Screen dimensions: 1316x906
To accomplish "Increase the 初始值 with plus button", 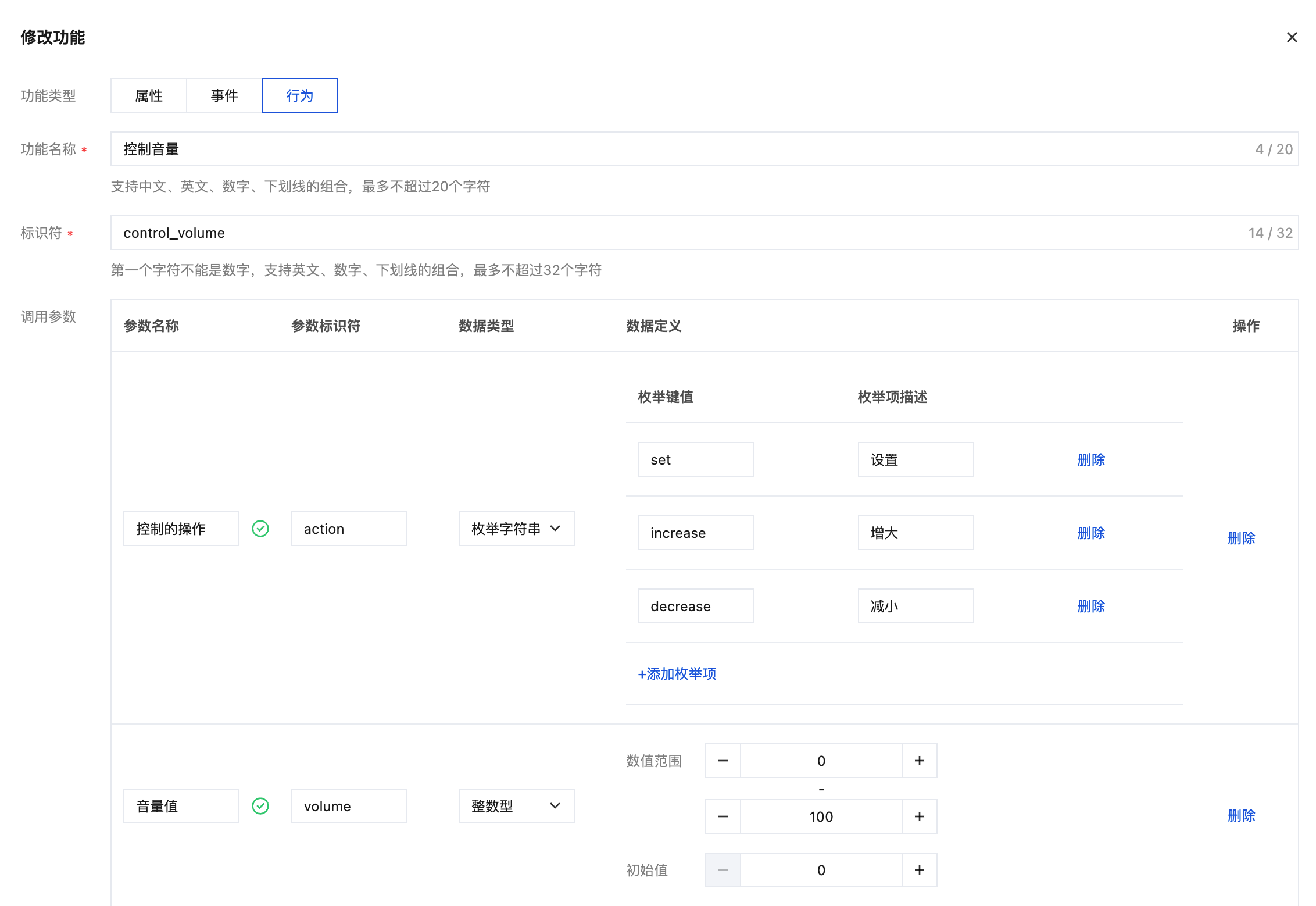I will click(x=919, y=870).
